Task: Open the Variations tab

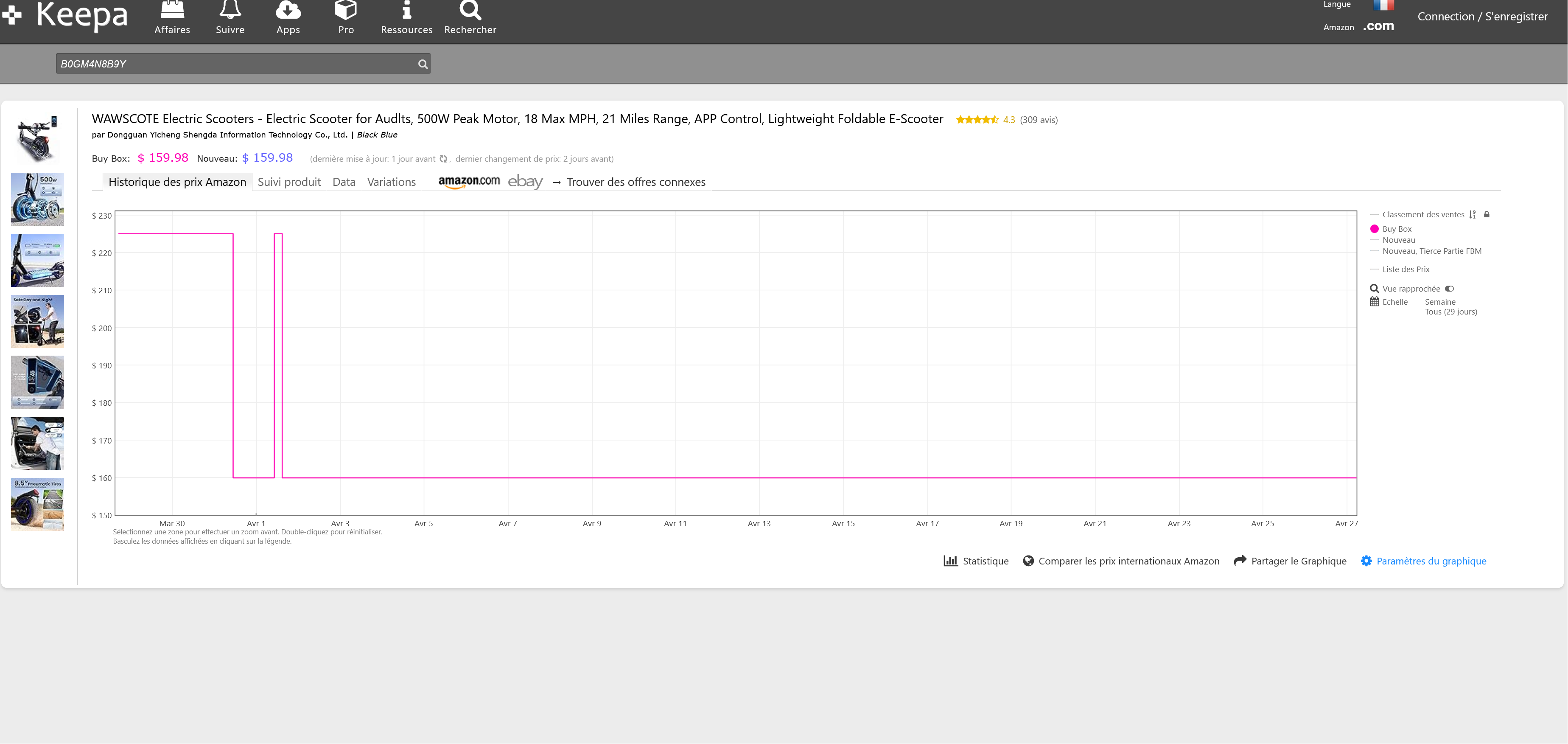Action: coord(392,182)
